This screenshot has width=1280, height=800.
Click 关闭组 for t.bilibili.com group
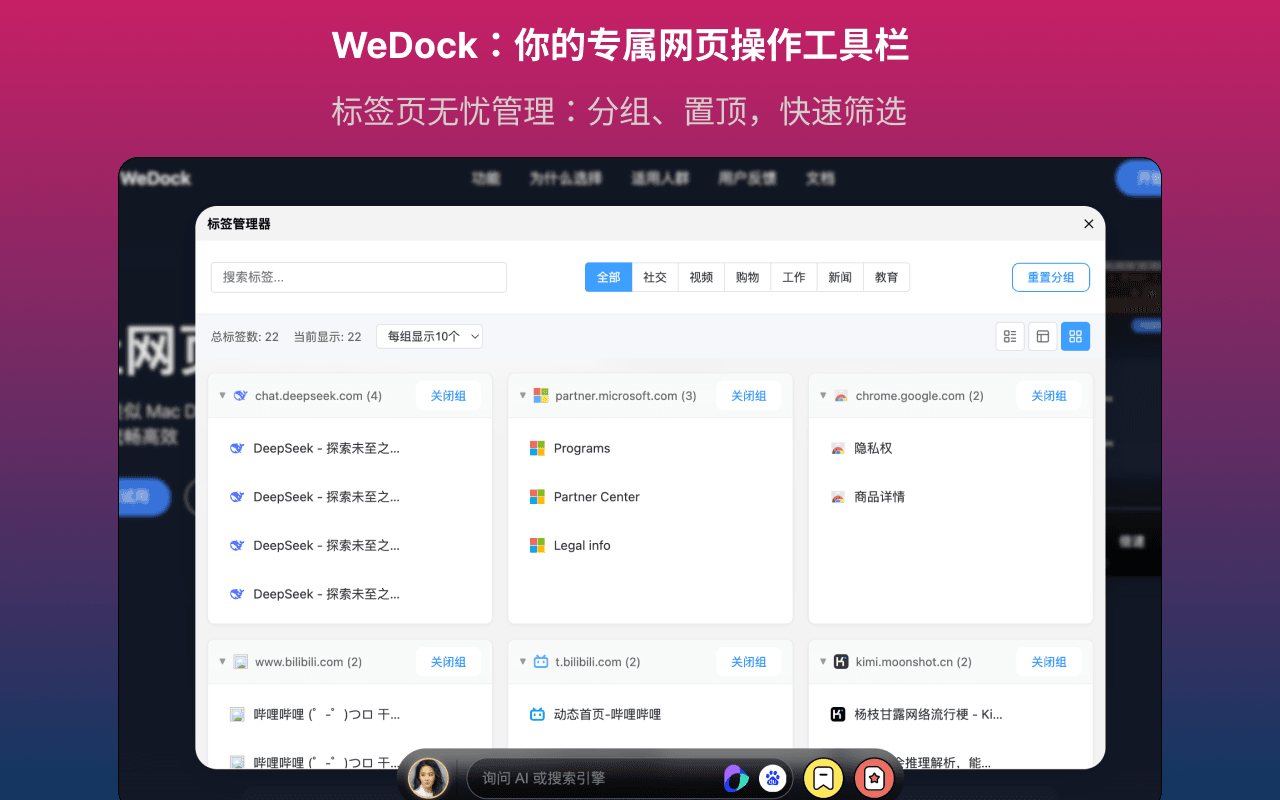pyautogui.click(x=749, y=662)
